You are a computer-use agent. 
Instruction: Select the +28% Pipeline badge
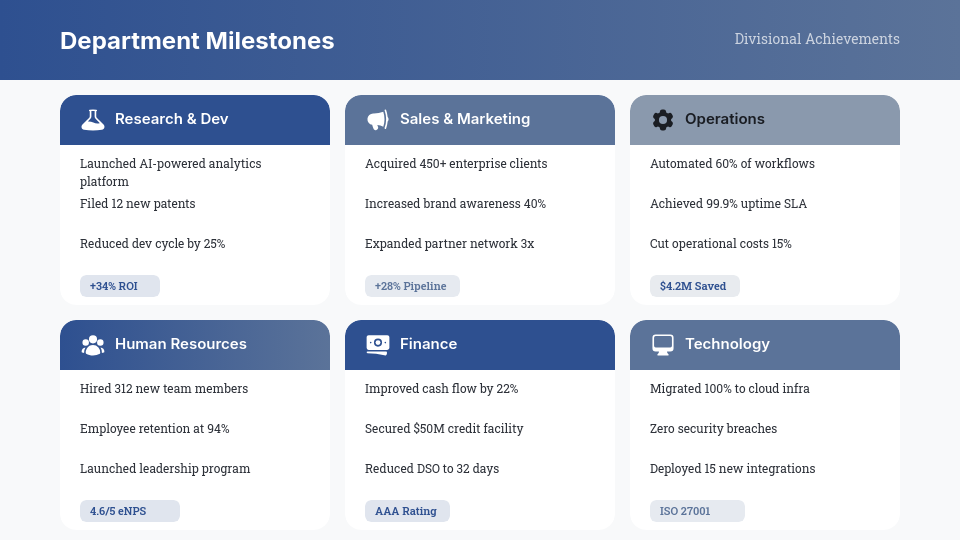click(411, 286)
